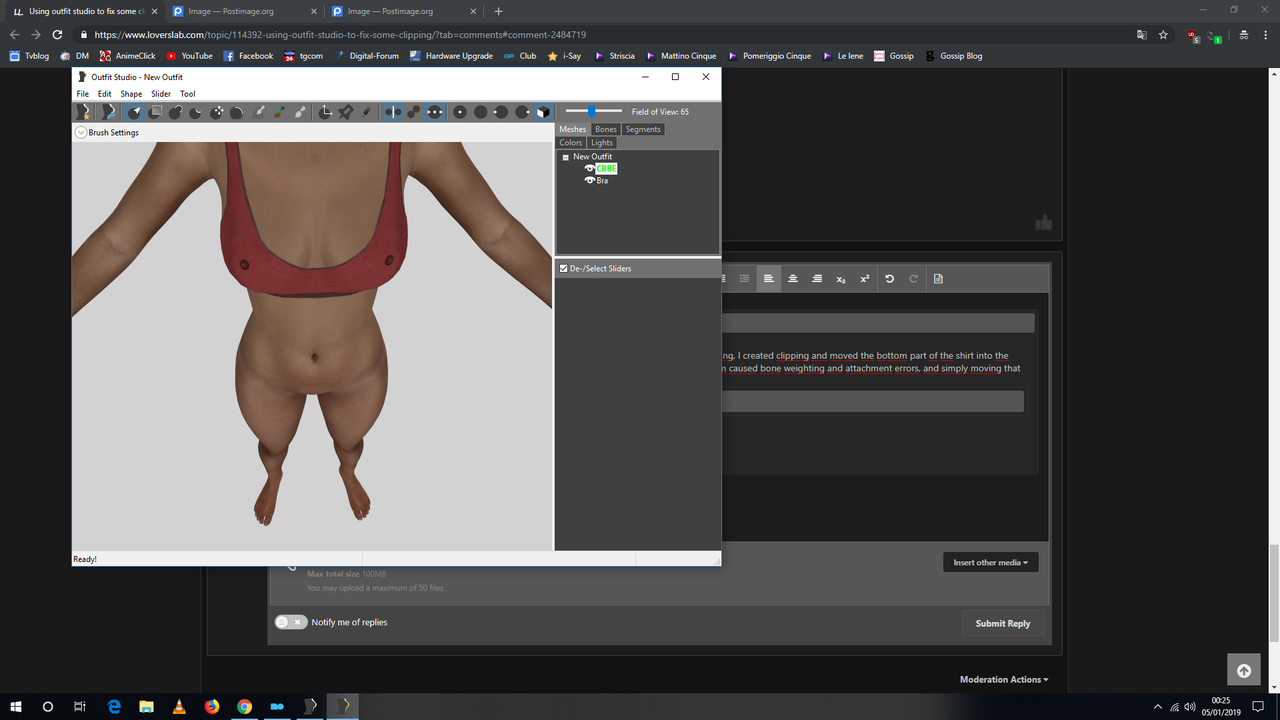
Task: Click the superscript icon in reply editor
Action: coord(865,279)
